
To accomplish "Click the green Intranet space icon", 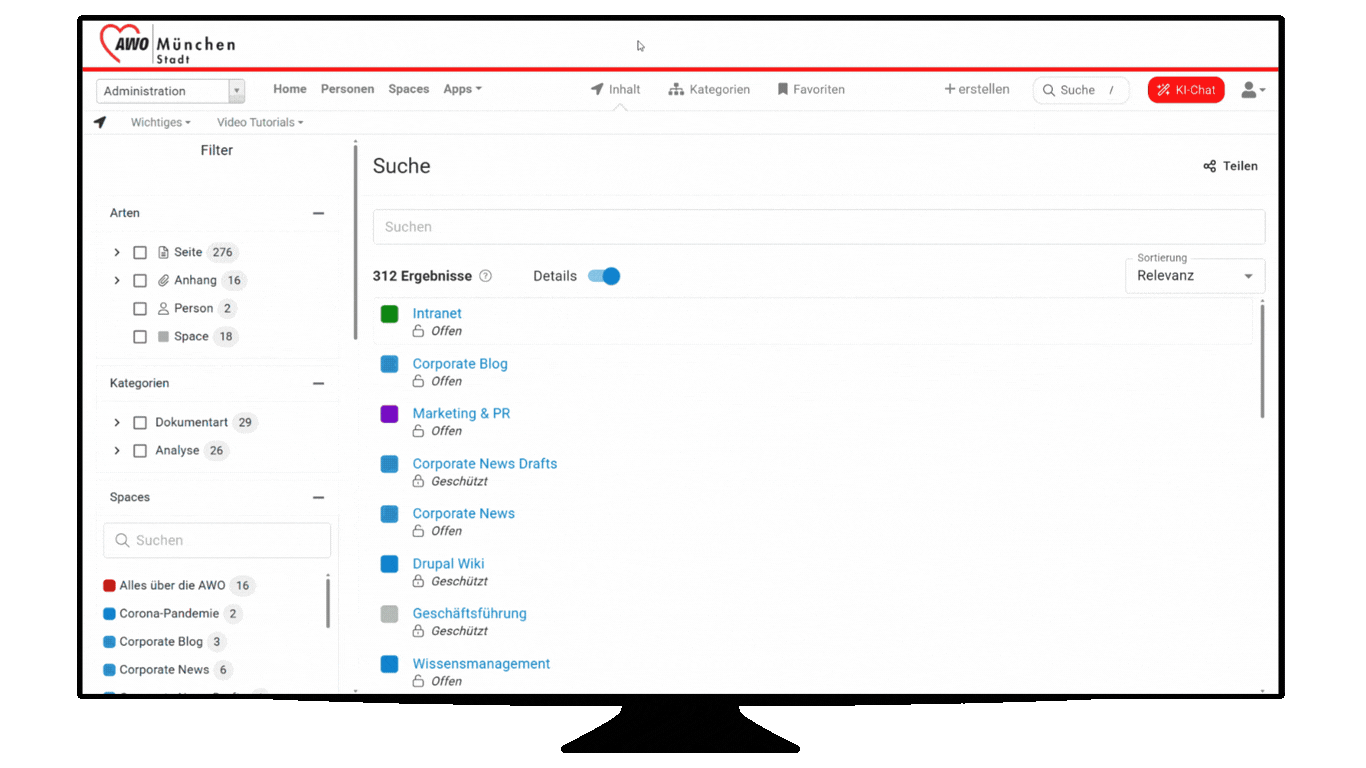I will tap(390, 314).
